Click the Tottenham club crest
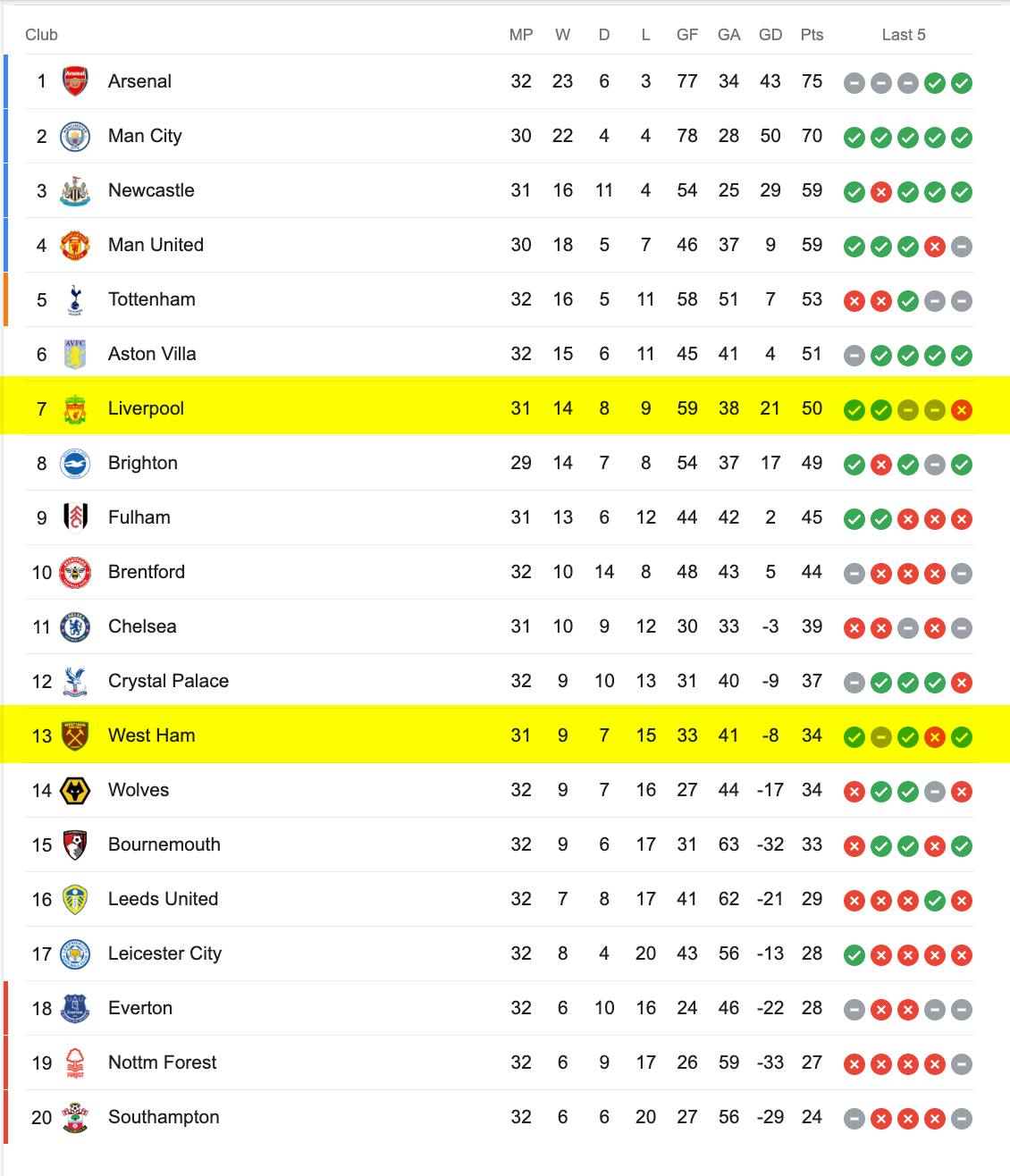1010x1176 pixels. pyautogui.click(x=75, y=299)
